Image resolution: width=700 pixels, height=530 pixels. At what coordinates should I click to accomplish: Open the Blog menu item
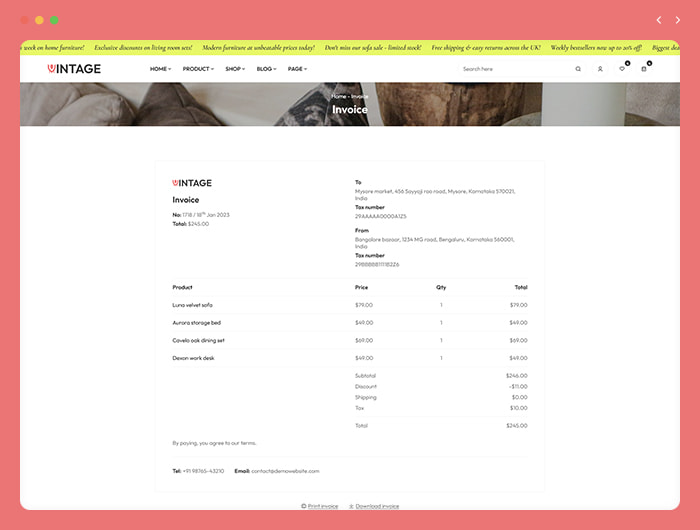click(x=266, y=69)
